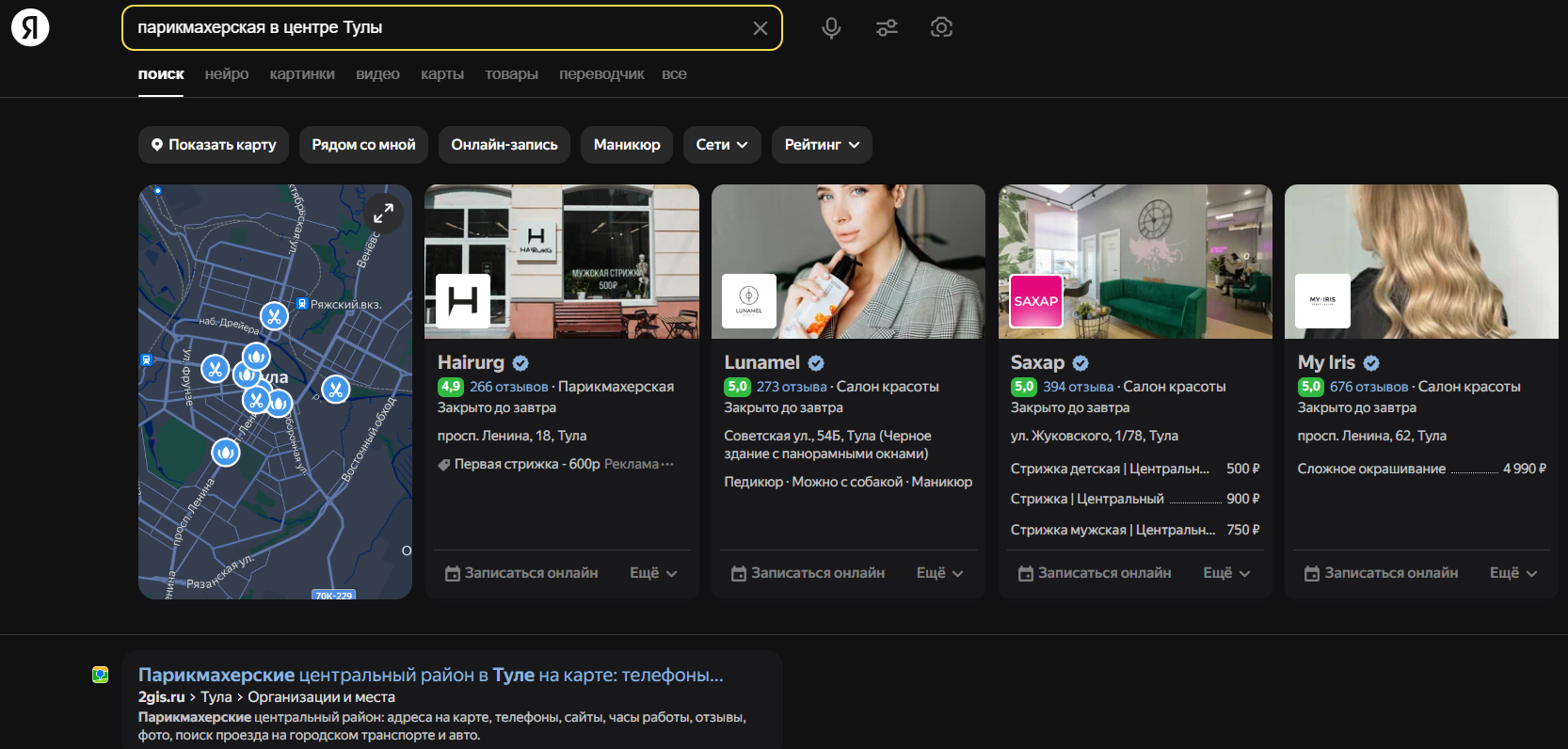
Task: Expand Ещё options on the Lunamel card
Action: [940, 573]
